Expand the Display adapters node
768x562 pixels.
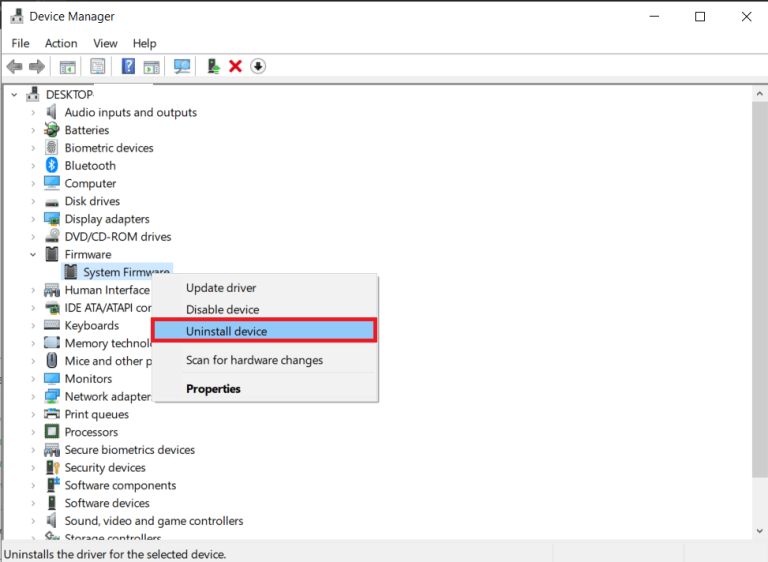pyautogui.click(x=33, y=219)
